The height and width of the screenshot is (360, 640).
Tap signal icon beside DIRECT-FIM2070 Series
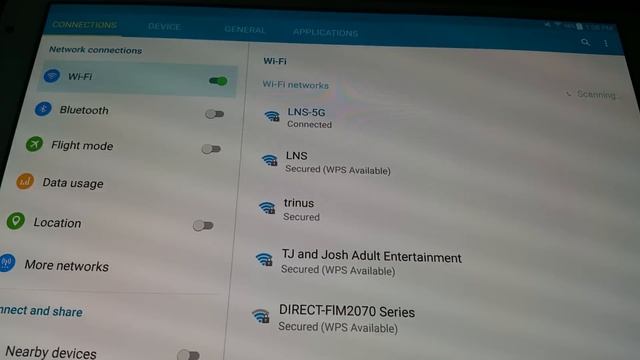261,316
